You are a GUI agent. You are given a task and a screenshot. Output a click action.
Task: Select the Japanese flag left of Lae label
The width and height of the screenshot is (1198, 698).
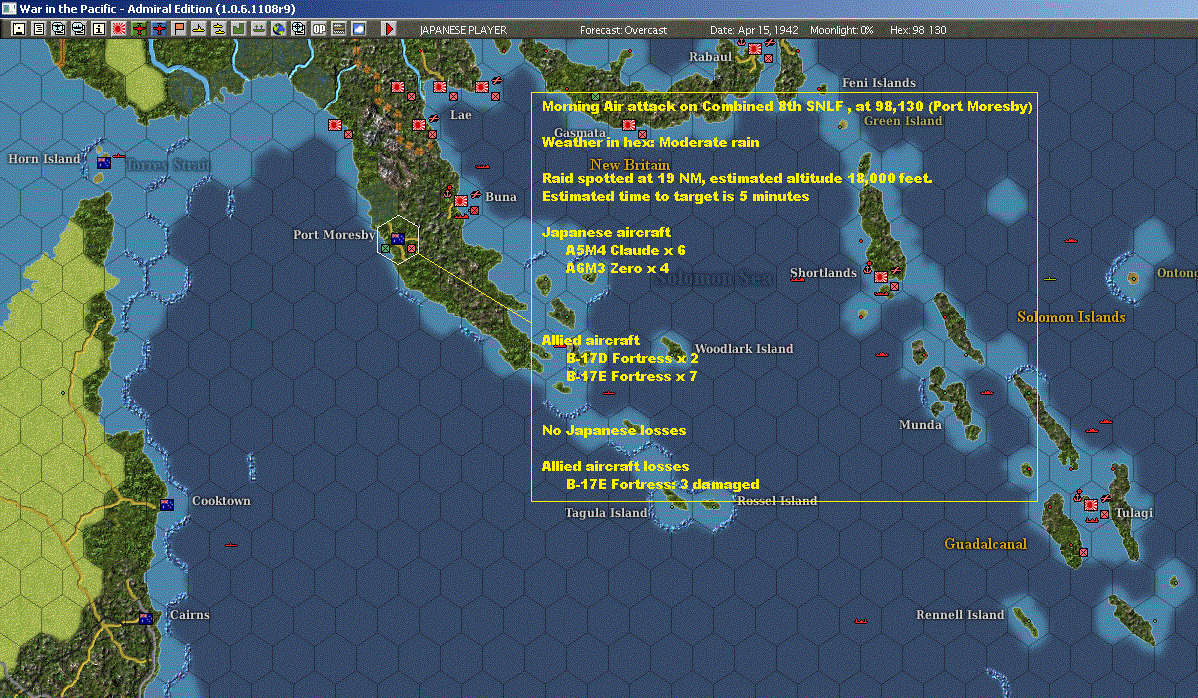click(419, 124)
